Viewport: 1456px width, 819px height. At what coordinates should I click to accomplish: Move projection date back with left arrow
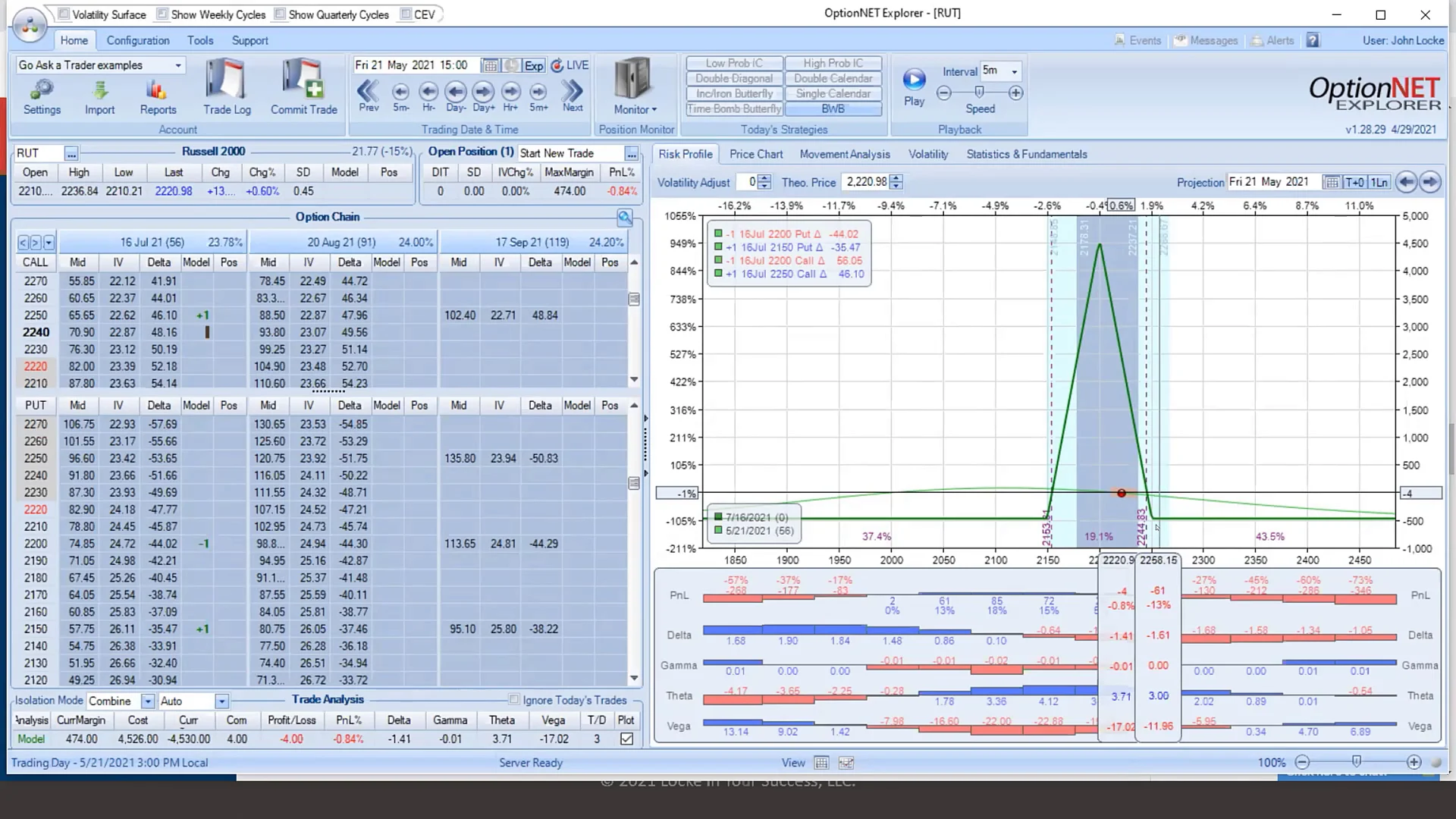click(1406, 182)
